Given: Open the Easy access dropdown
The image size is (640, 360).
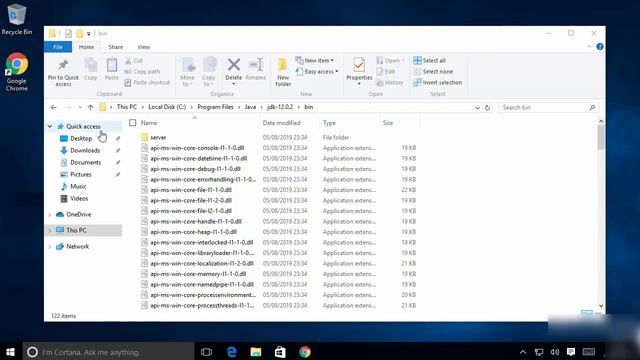Looking at the screenshot, I should [317, 71].
